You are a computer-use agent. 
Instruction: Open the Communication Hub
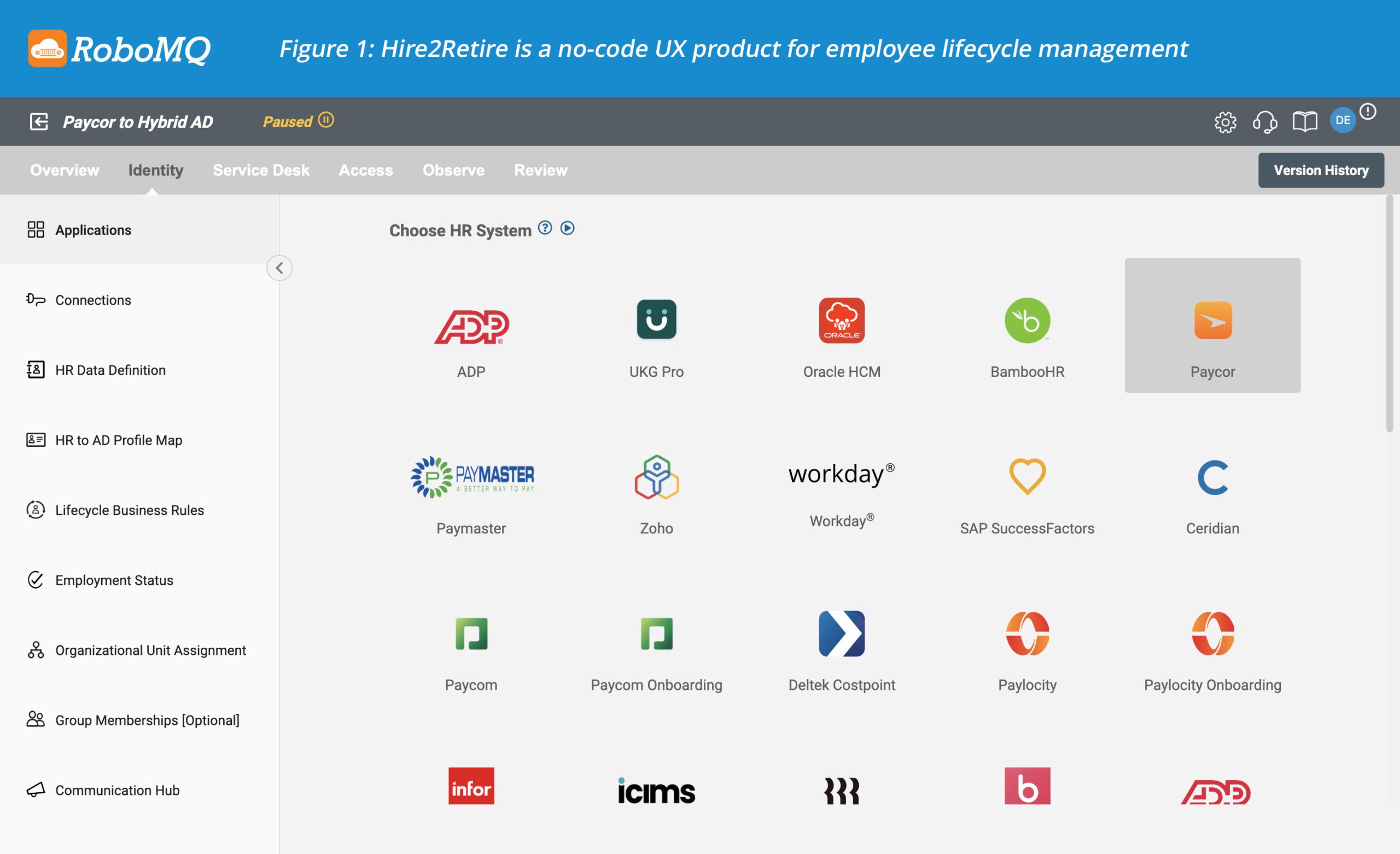click(116, 790)
